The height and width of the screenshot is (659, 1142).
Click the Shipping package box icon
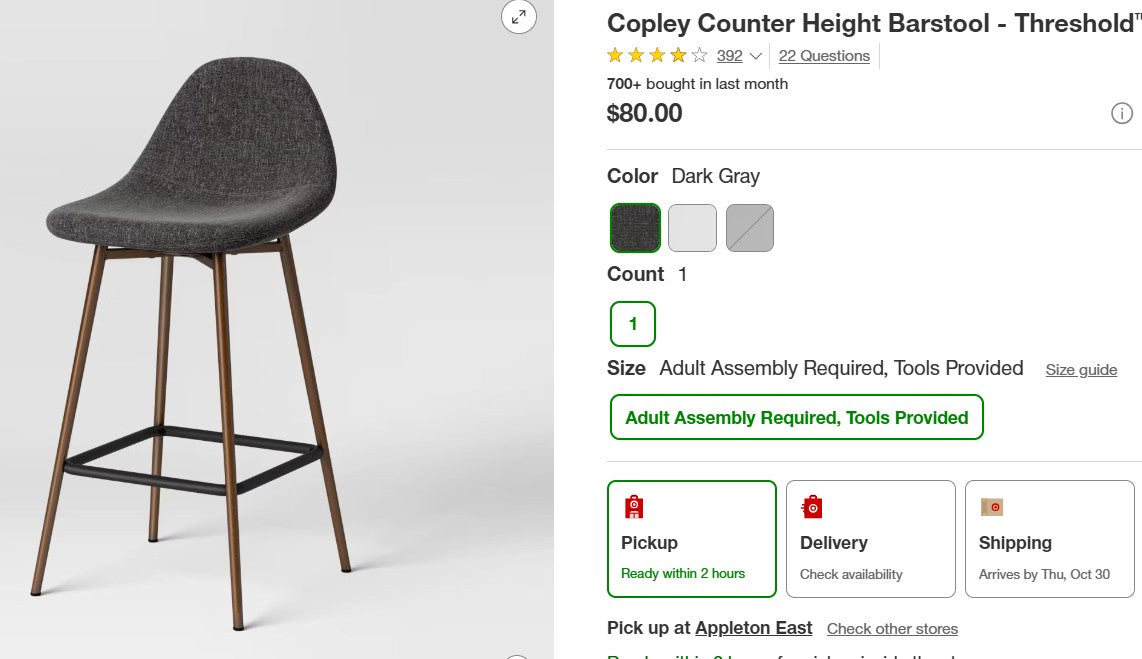(990, 507)
